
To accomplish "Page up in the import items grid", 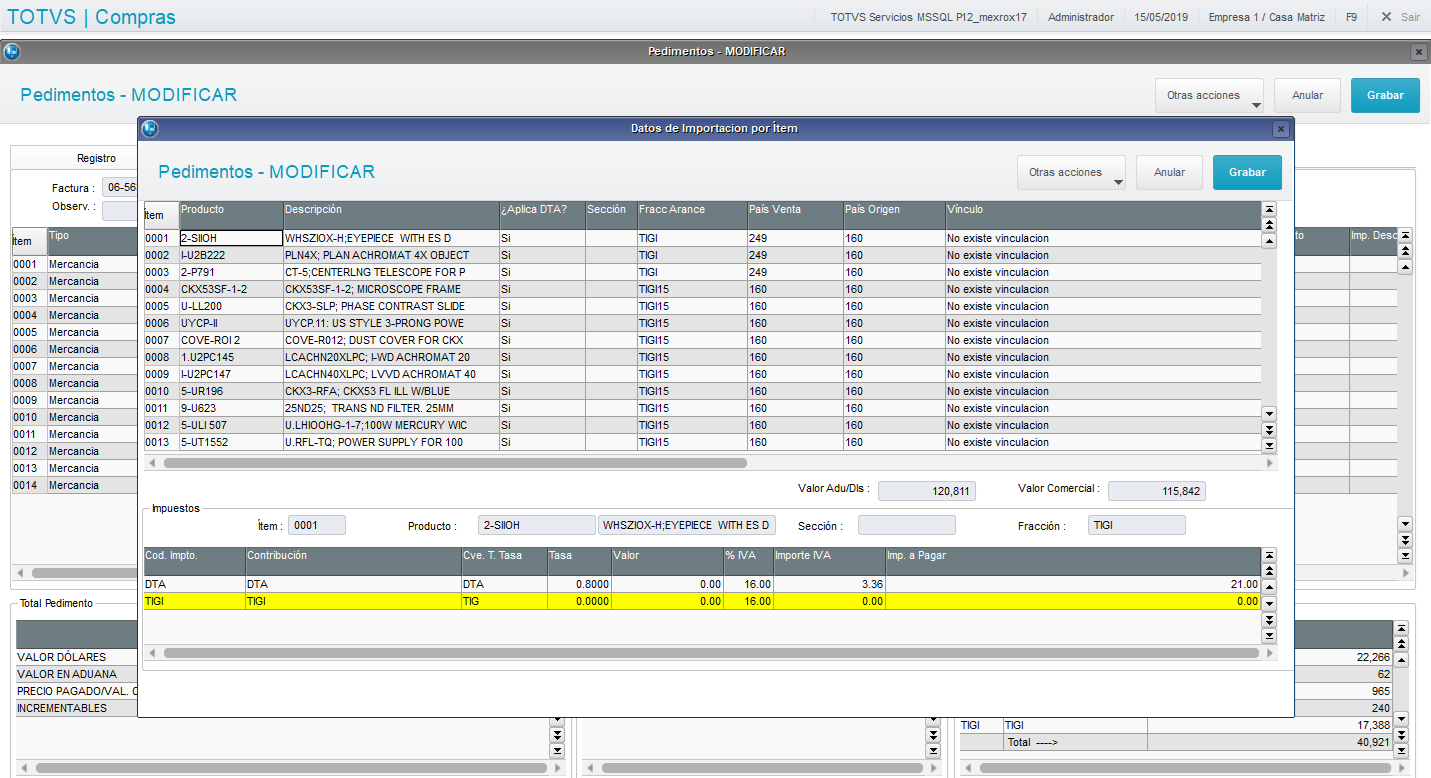I will [x=1269, y=225].
